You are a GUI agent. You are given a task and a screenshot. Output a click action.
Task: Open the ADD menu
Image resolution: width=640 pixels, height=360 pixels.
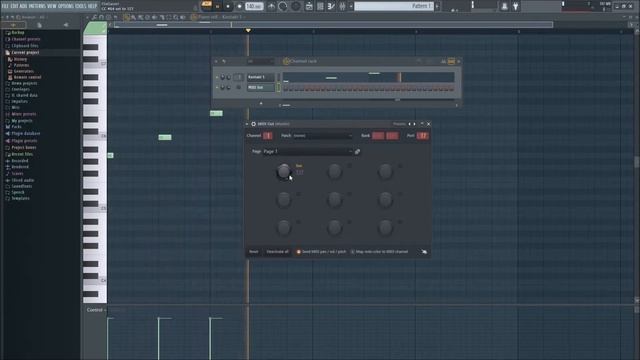pos(23,6)
